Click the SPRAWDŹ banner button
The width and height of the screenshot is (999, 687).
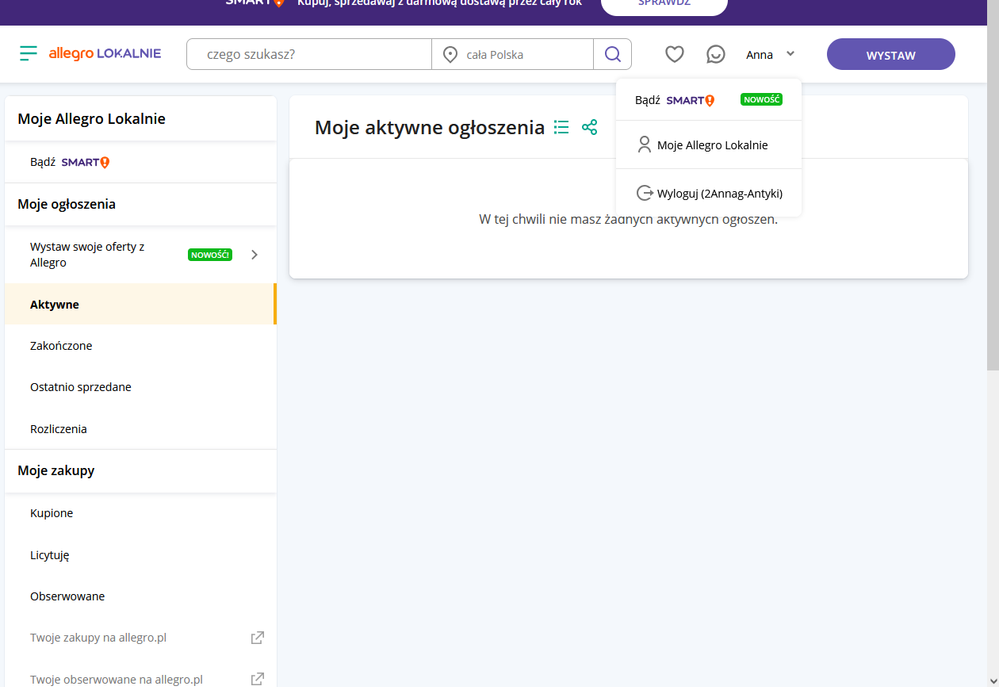[x=664, y=5]
